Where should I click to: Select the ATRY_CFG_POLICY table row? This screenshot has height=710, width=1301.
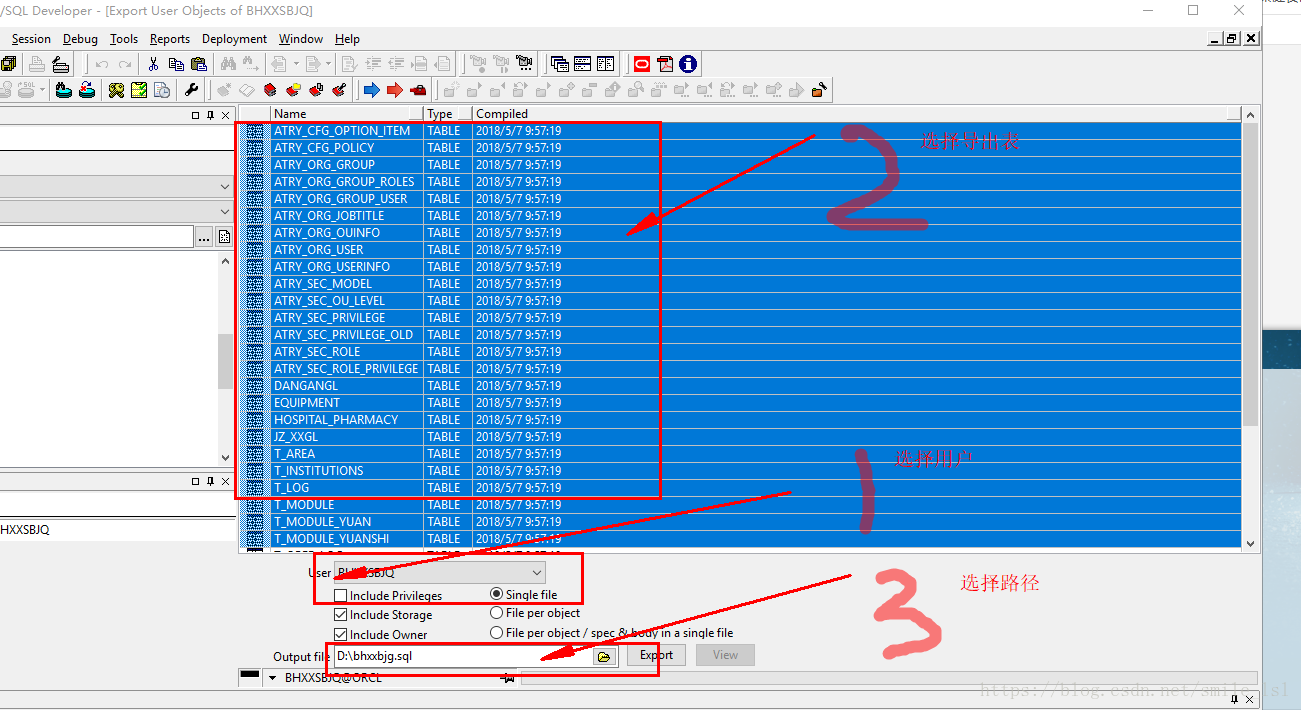tap(740, 148)
